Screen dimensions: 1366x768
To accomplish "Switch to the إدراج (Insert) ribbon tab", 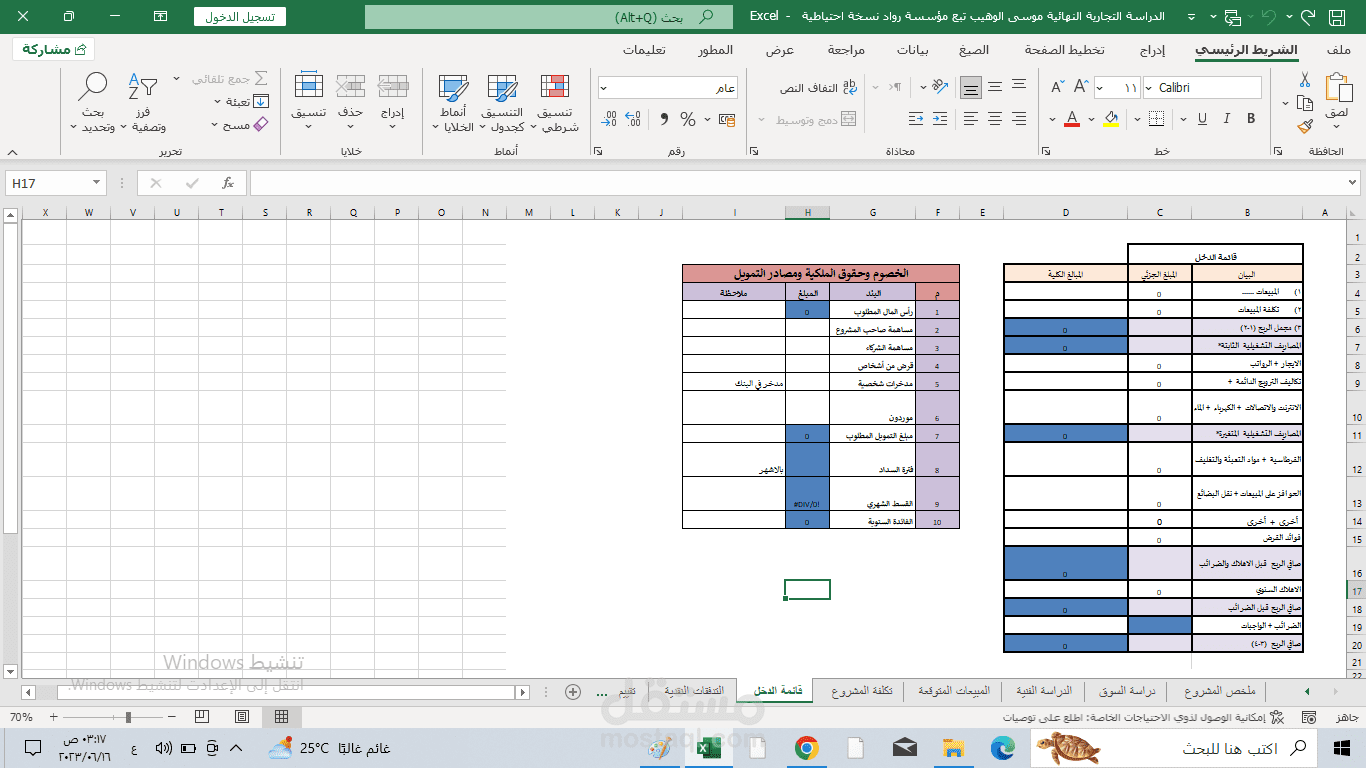I will pos(1153,50).
